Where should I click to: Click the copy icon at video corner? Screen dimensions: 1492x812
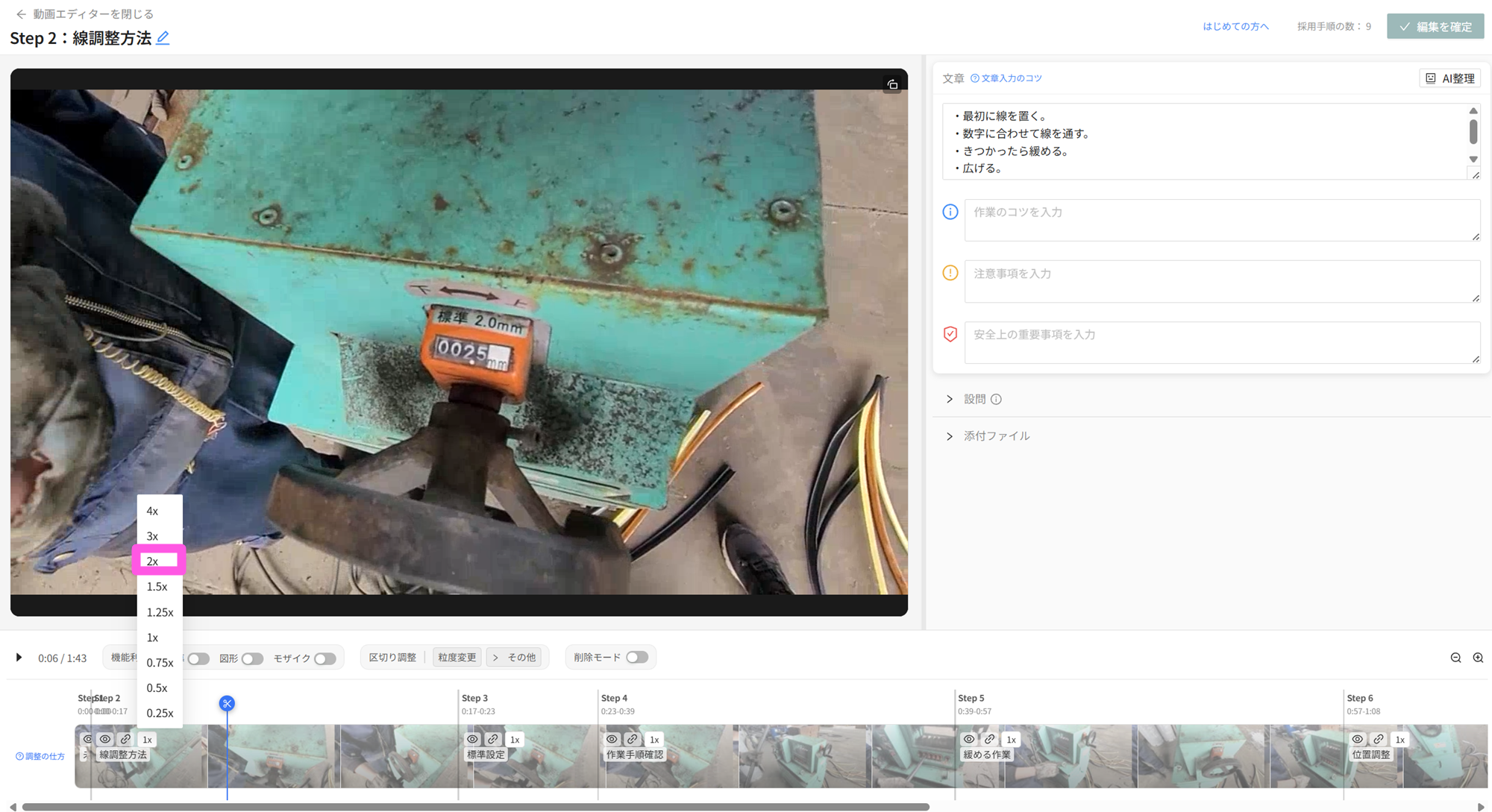[x=892, y=84]
